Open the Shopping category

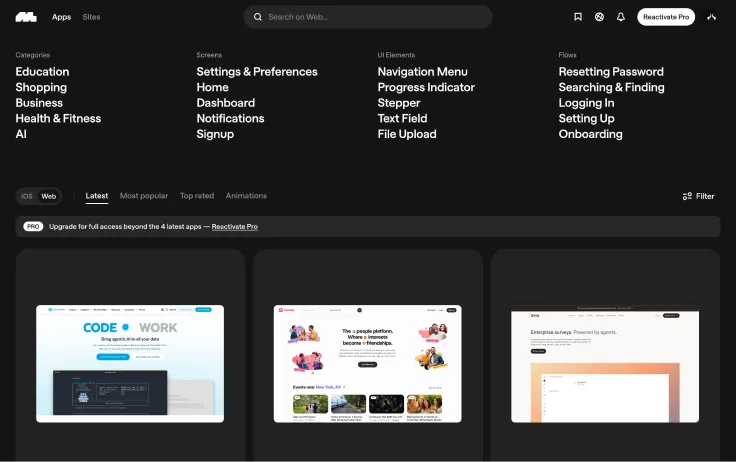[41, 87]
